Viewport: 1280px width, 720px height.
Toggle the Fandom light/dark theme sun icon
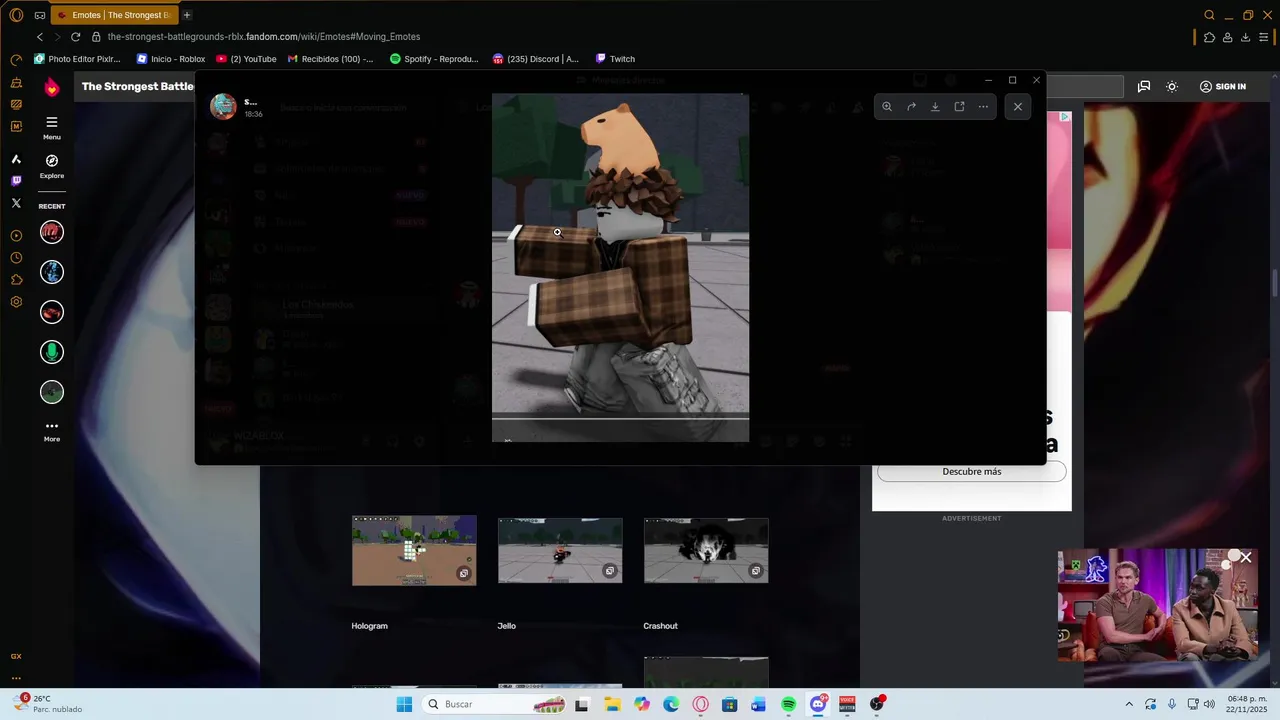click(x=1172, y=87)
